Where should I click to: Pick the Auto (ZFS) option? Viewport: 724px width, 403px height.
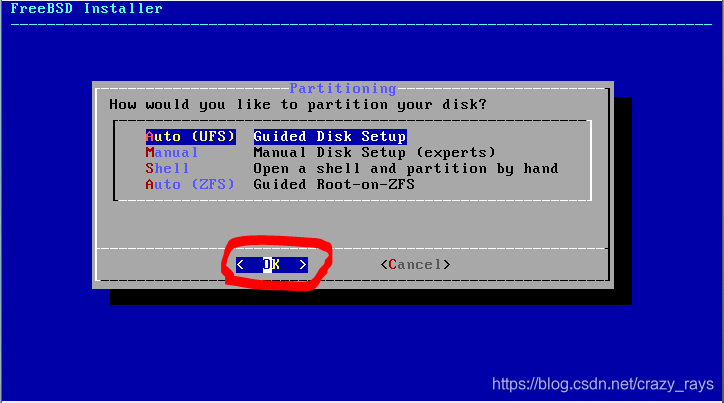point(190,185)
